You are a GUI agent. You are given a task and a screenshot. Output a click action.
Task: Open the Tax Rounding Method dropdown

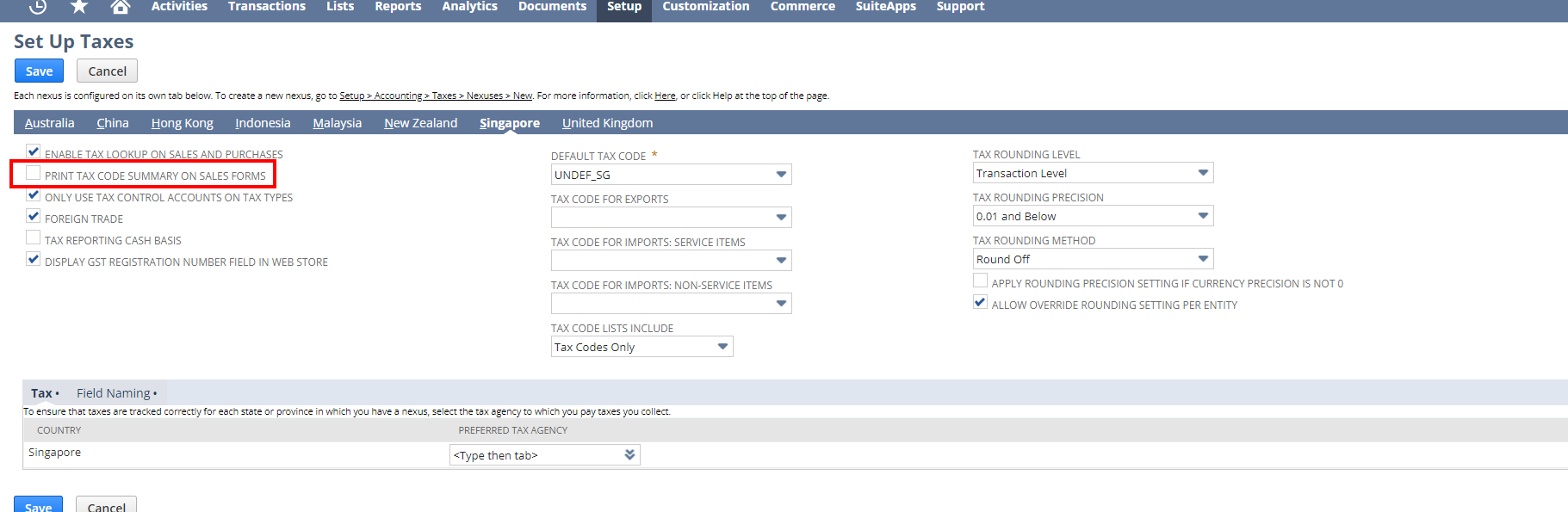[x=1202, y=259]
